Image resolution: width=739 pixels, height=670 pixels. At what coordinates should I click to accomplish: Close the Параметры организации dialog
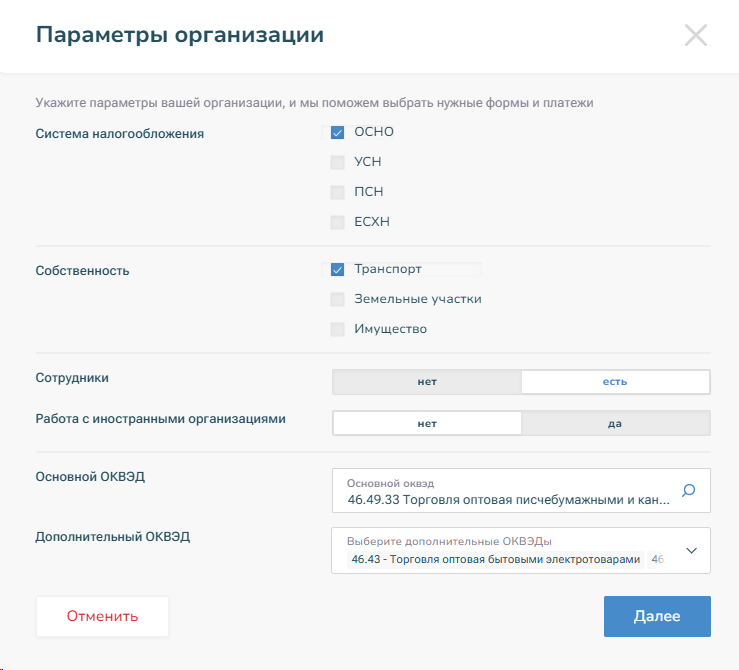point(695,35)
